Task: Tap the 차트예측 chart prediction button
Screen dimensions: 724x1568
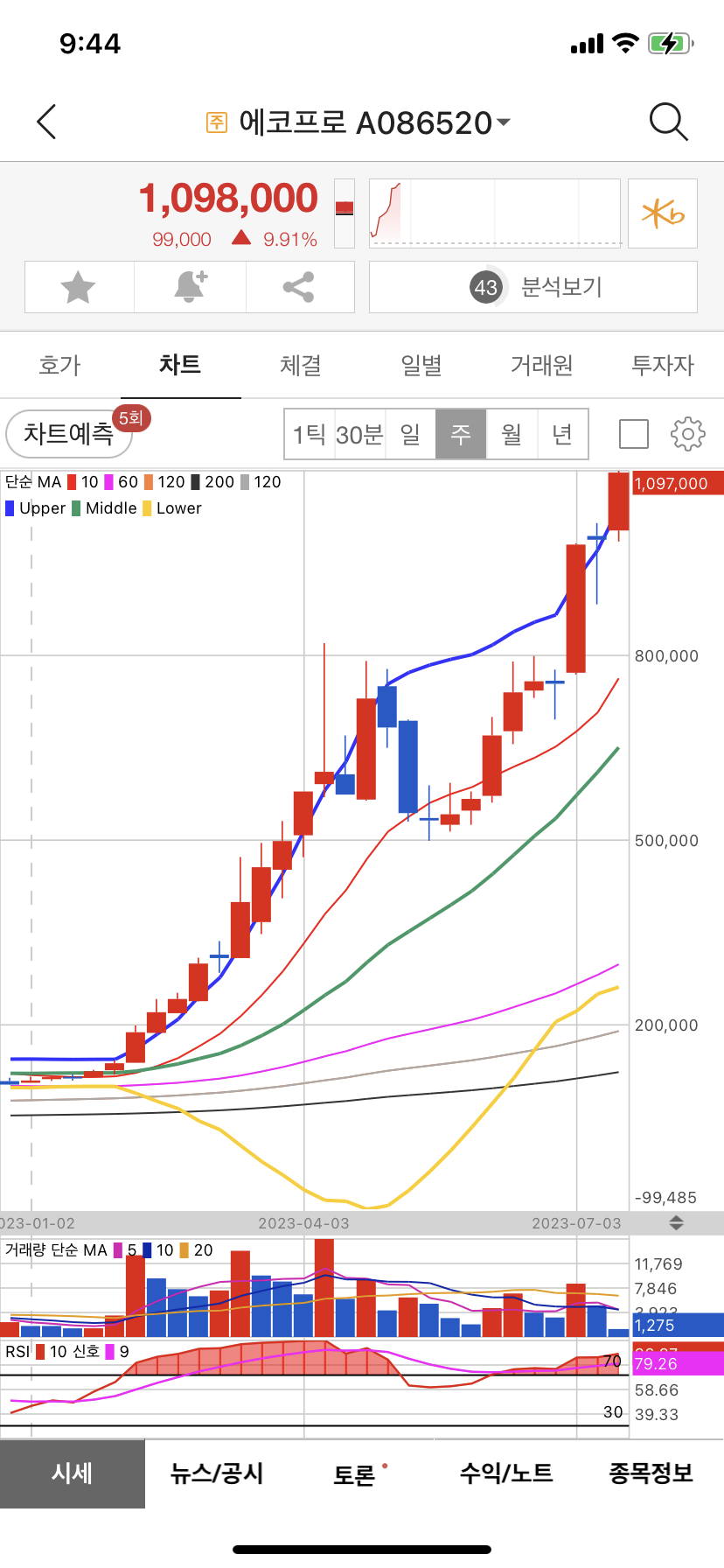Action: (x=69, y=434)
